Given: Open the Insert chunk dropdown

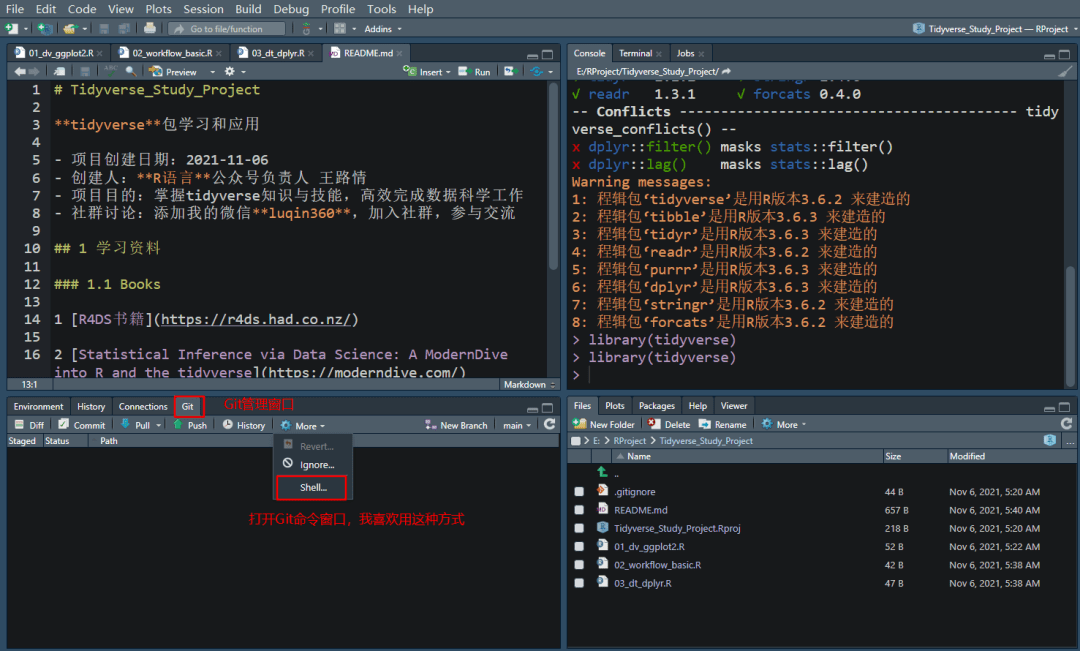Looking at the screenshot, I should coord(427,72).
